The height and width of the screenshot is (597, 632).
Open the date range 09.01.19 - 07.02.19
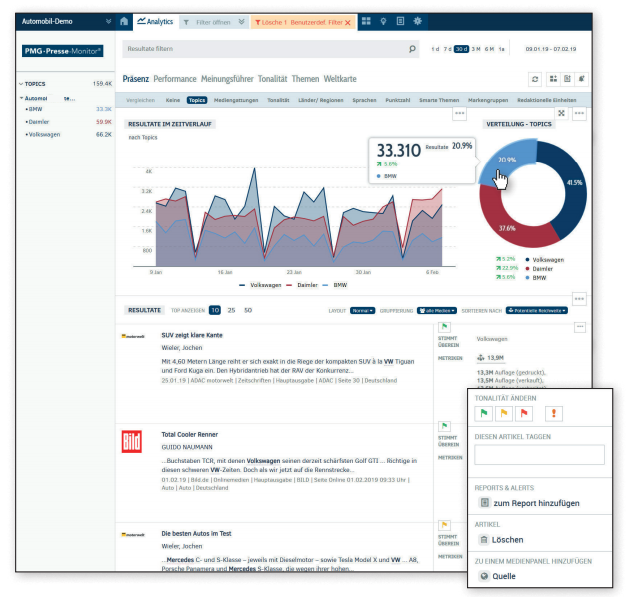(551, 49)
